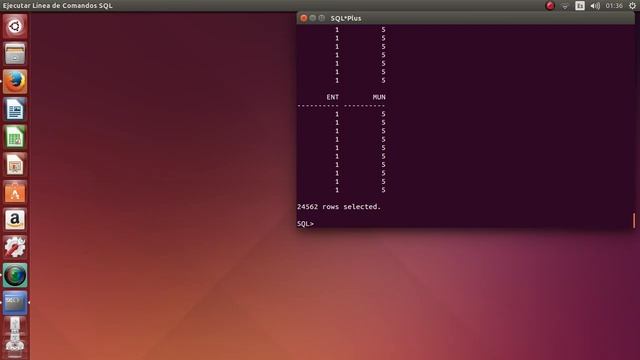640x360 pixels.
Task: Open the Files manager in launcher
Action: [x=15, y=54]
